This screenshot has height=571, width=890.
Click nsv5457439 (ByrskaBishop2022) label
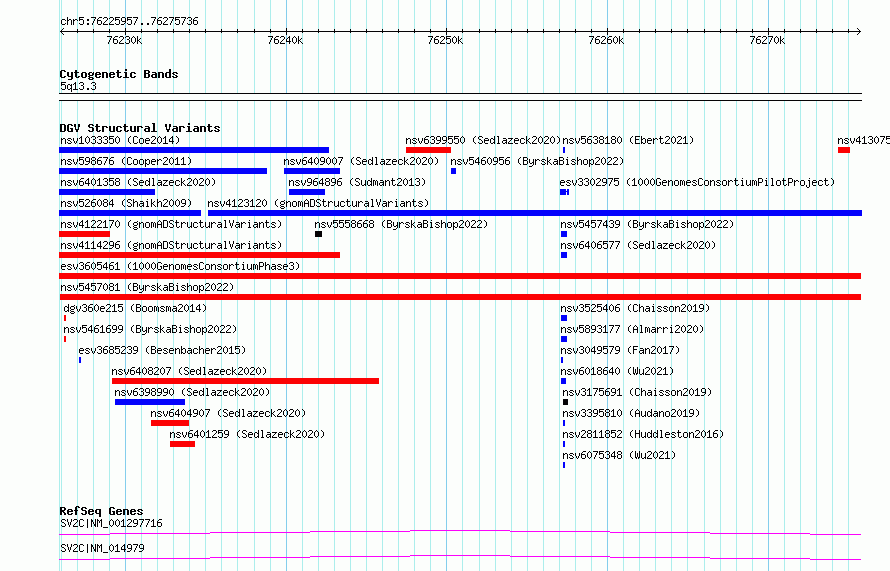coord(647,224)
